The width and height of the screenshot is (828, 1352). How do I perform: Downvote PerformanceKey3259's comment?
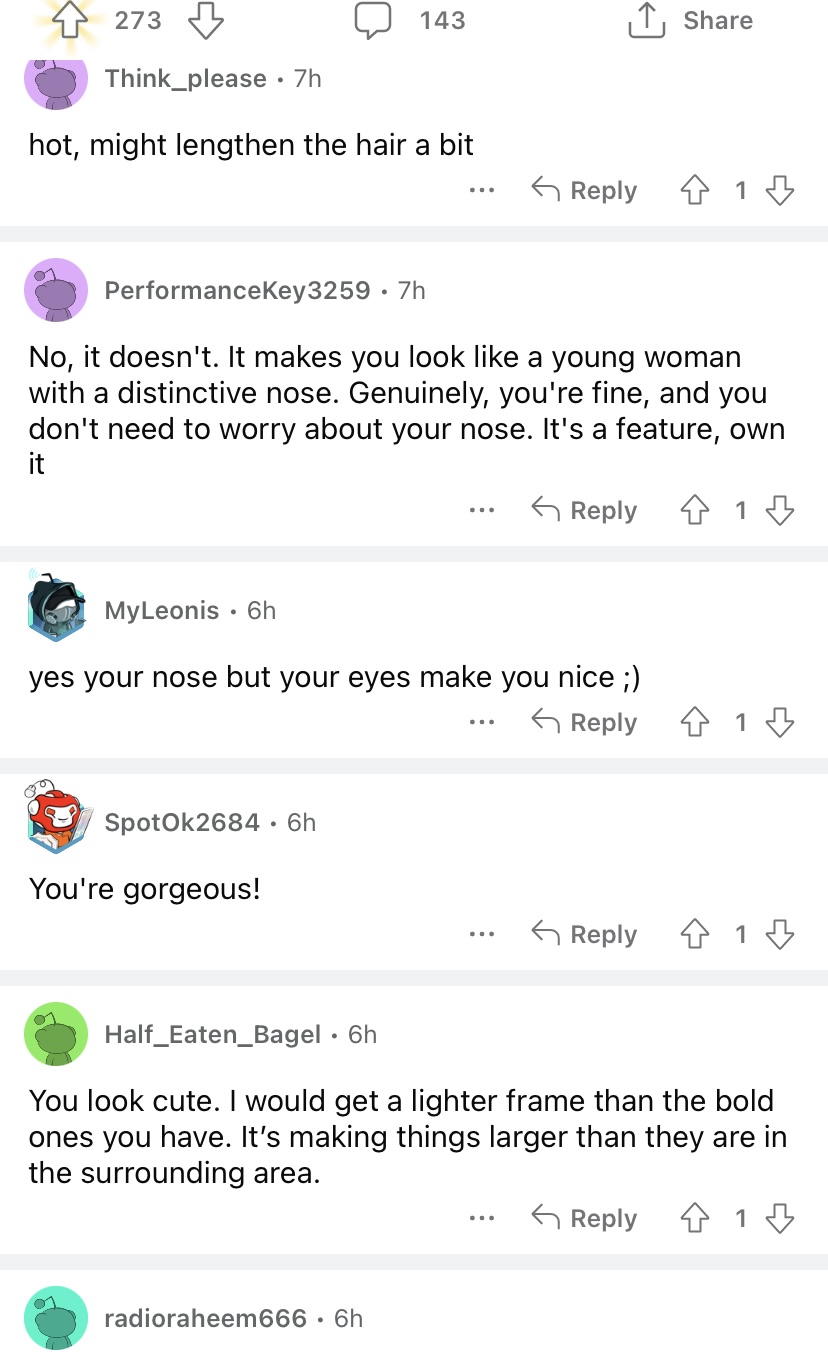[781, 510]
